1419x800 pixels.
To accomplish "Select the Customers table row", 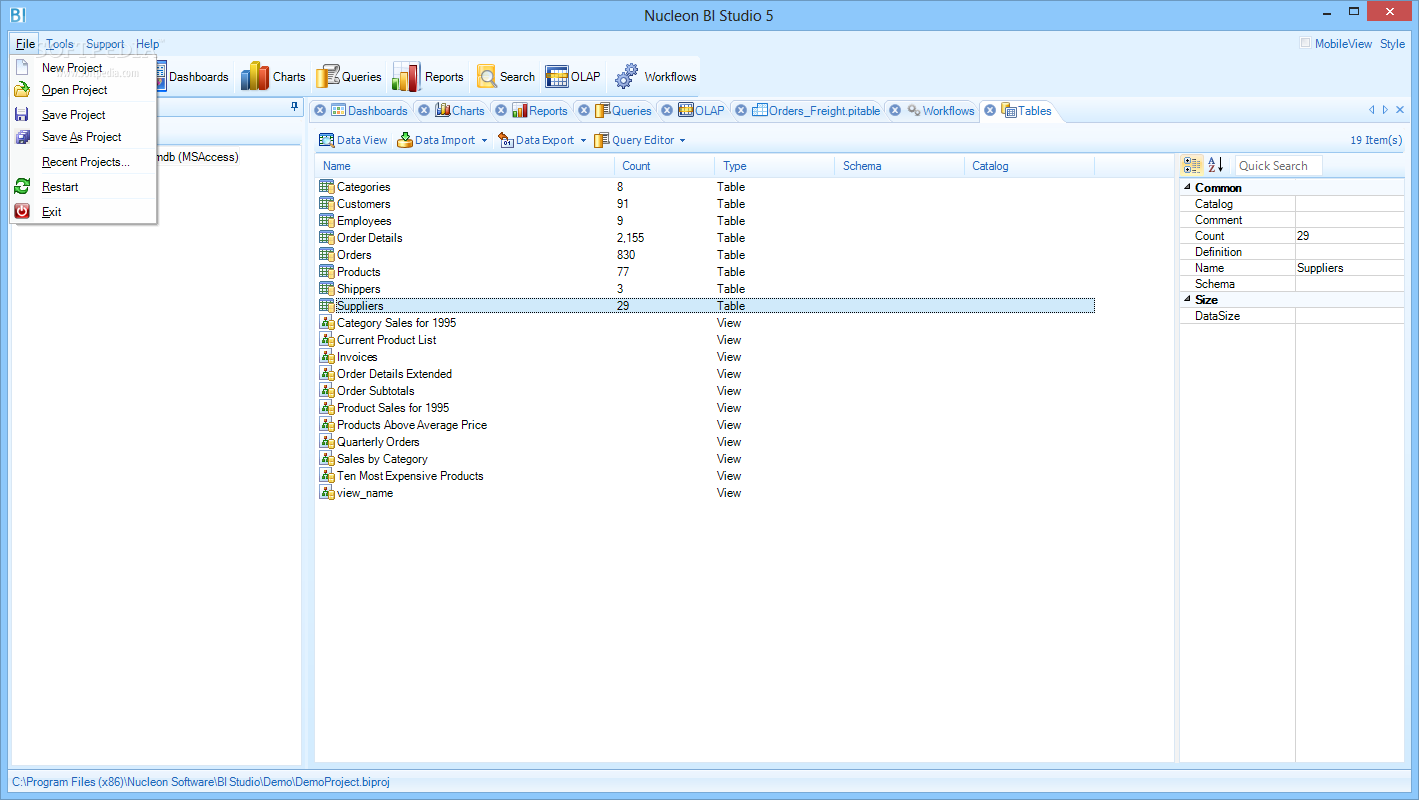I will tap(706, 204).
